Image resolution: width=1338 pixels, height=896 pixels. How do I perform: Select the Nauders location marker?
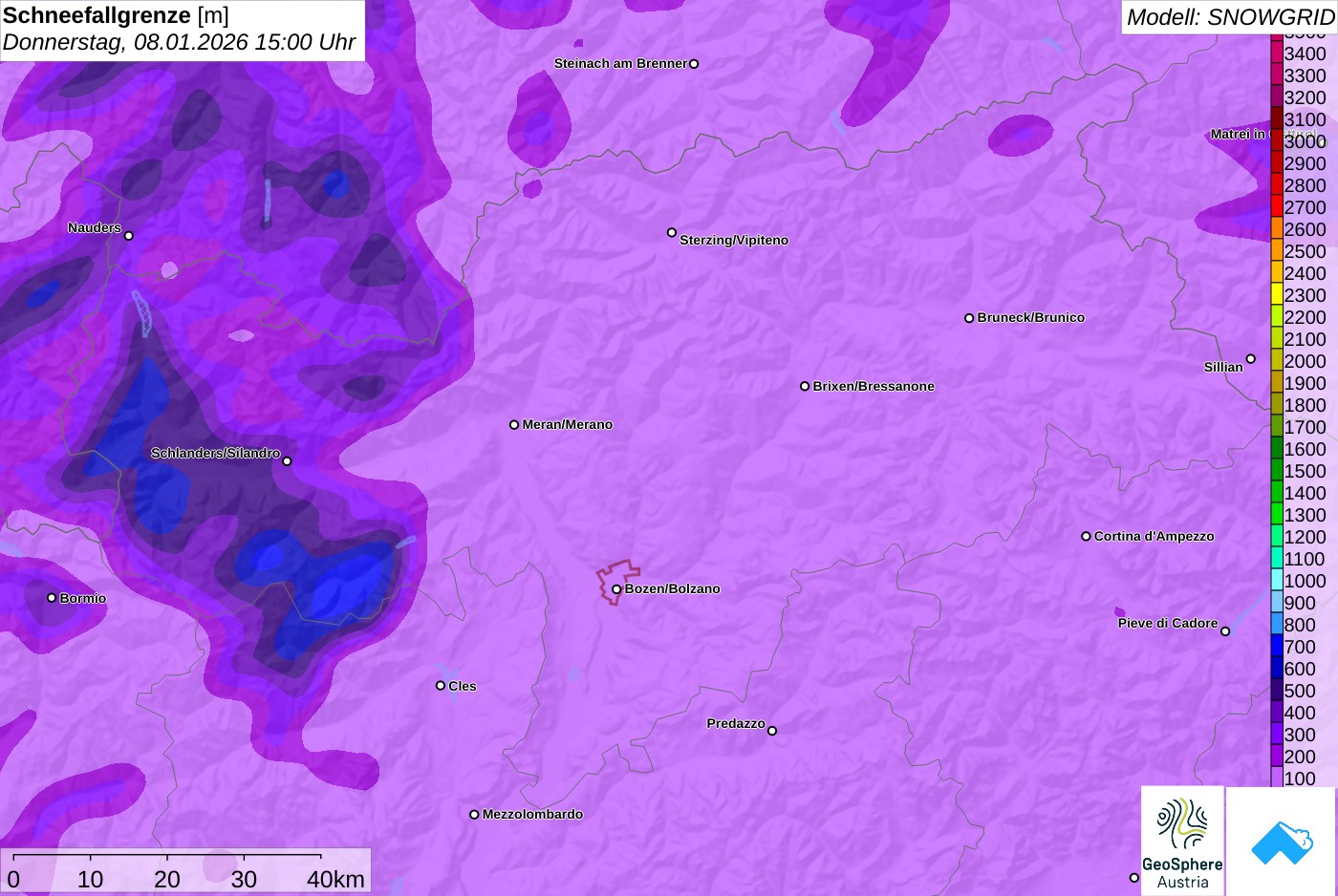pyautogui.click(x=129, y=235)
